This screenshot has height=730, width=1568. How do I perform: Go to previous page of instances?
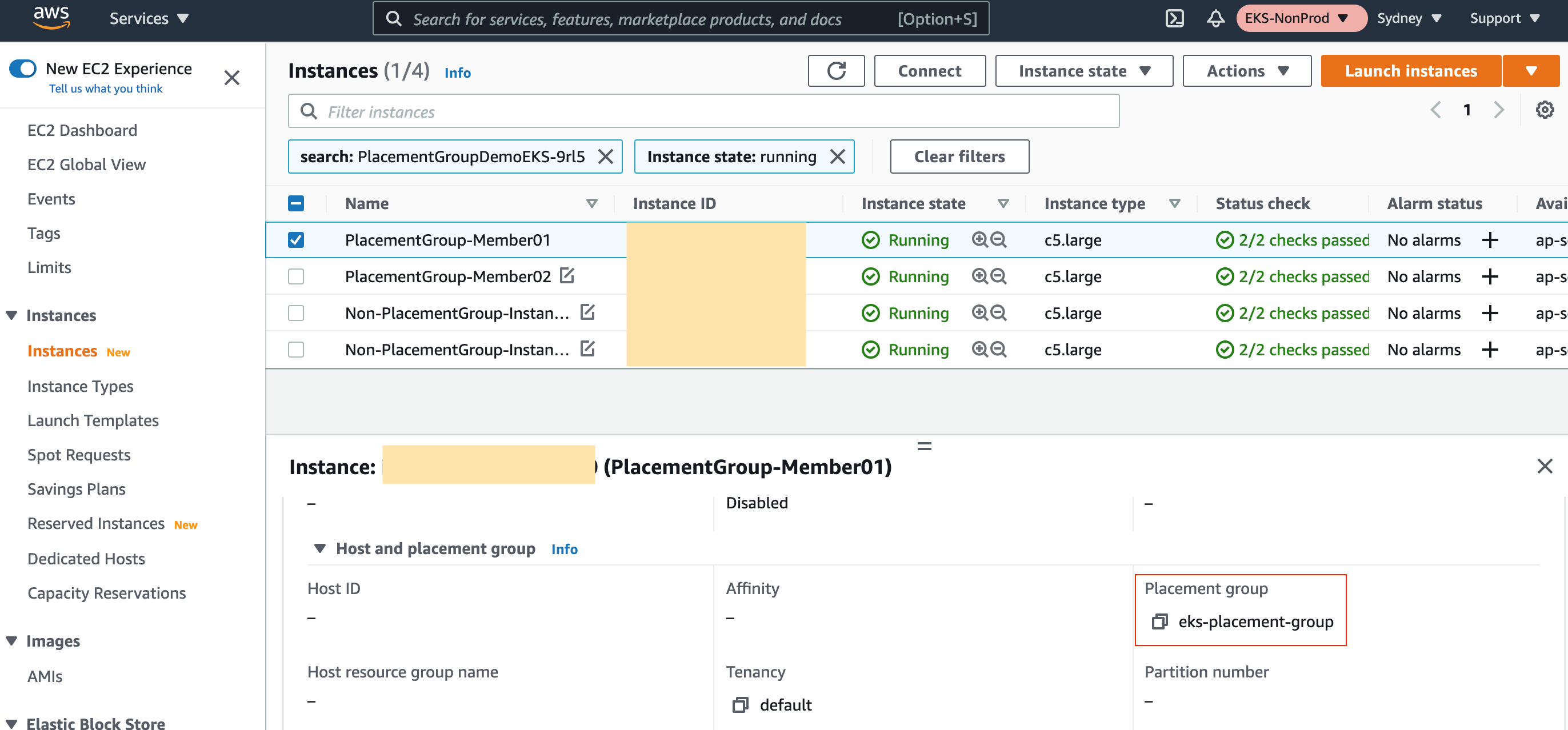click(1435, 110)
